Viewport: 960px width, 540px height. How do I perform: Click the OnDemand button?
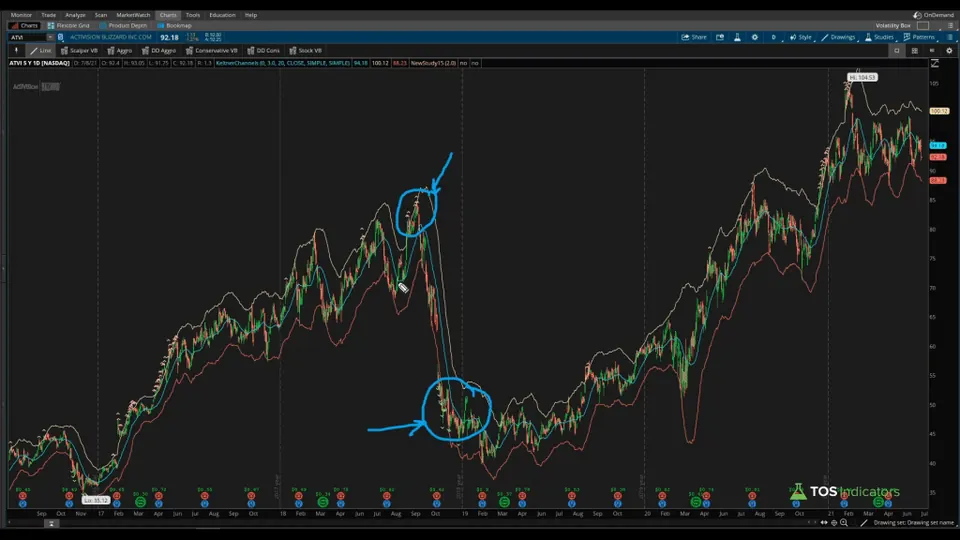click(x=934, y=15)
